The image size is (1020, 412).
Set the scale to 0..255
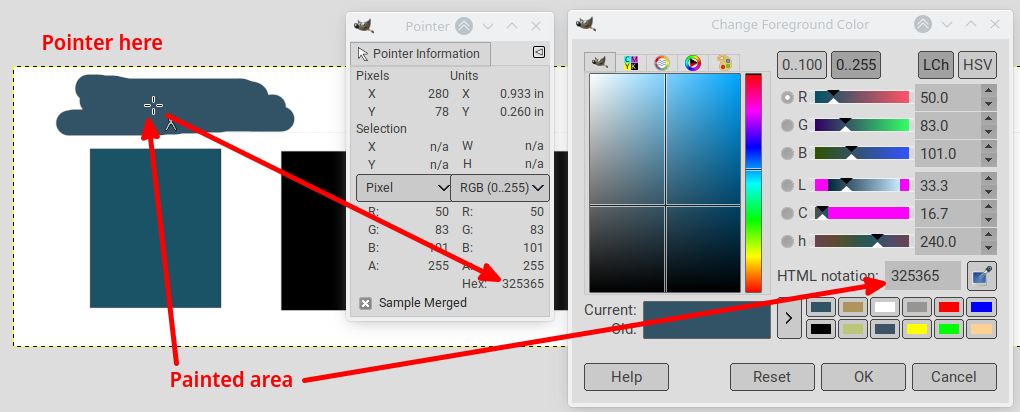[856, 65]
